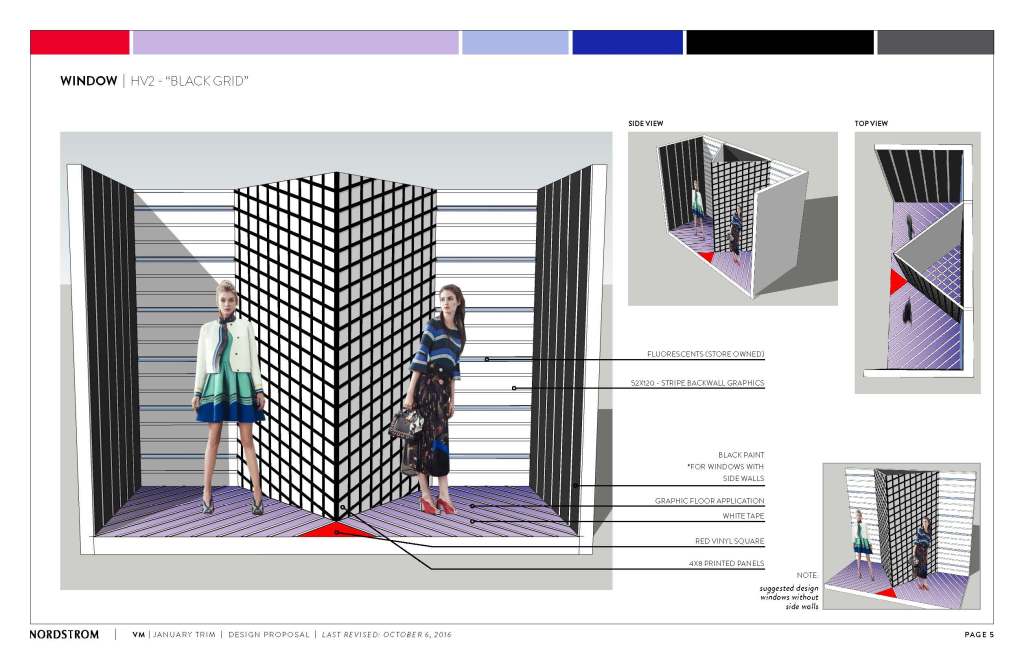Pick the light periwinkle blue swatch

(x=515, y=42)
